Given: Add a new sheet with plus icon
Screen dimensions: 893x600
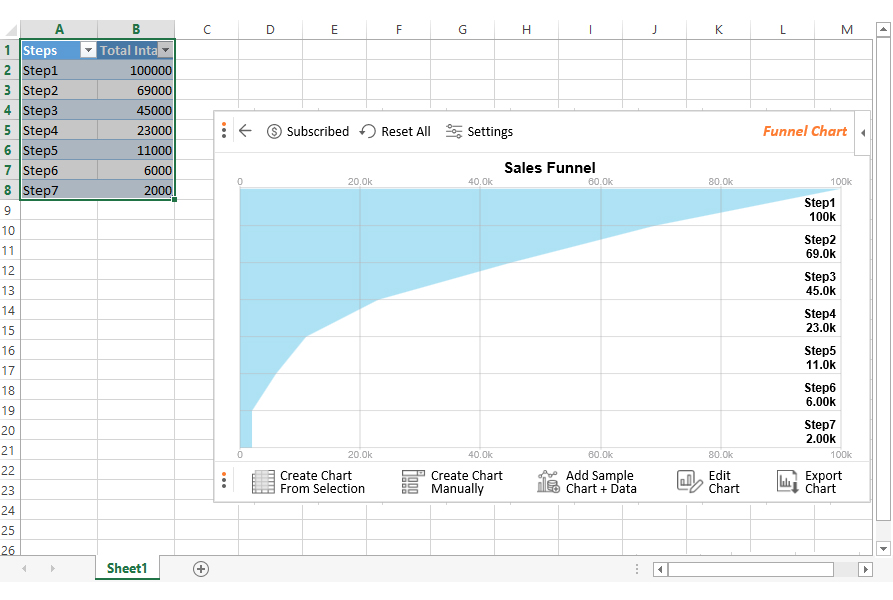Looking at the screenshot, I should [200, 569].
